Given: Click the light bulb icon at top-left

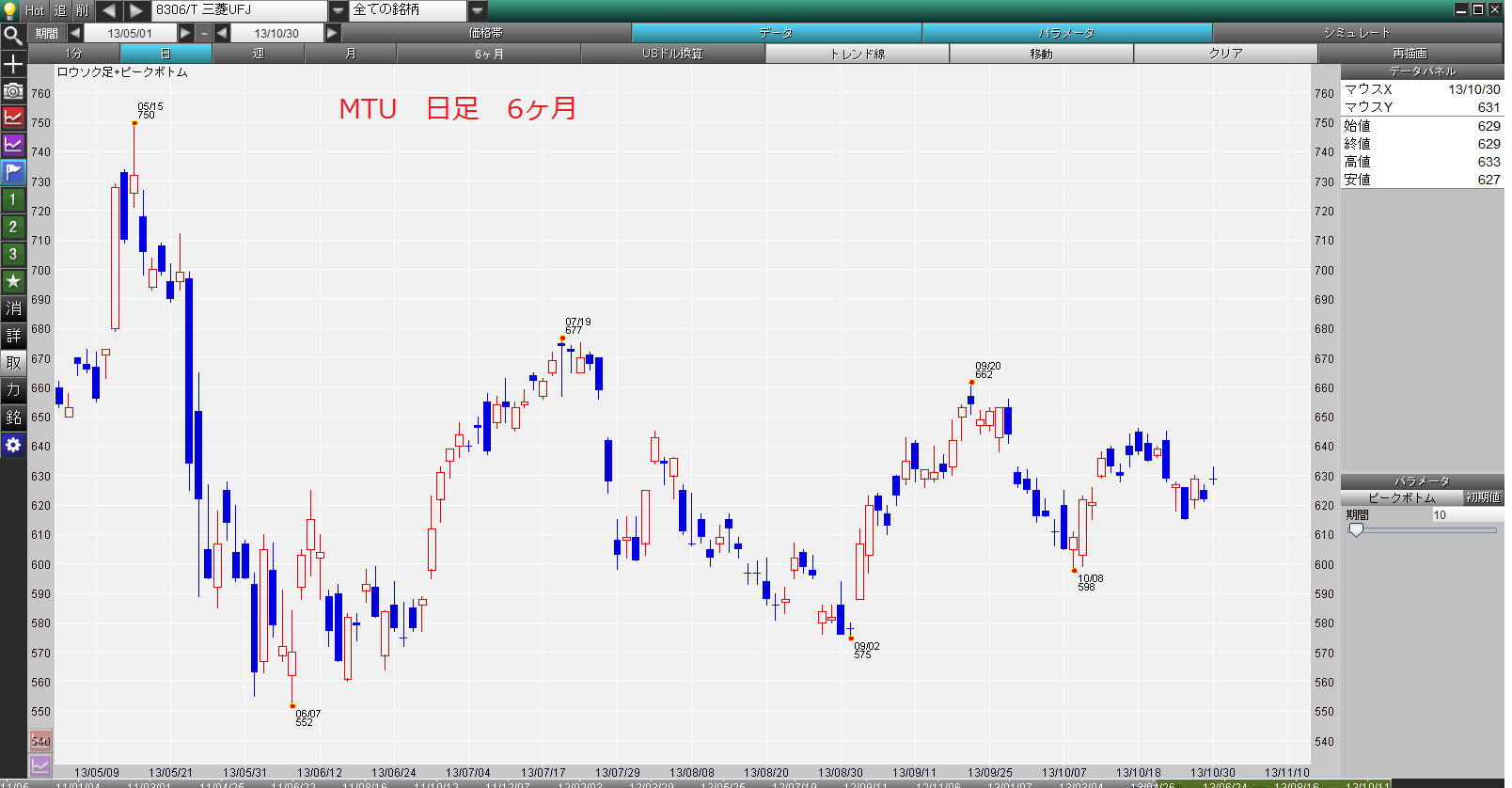Looking at the screenshot, I should [x=10, y=10].
